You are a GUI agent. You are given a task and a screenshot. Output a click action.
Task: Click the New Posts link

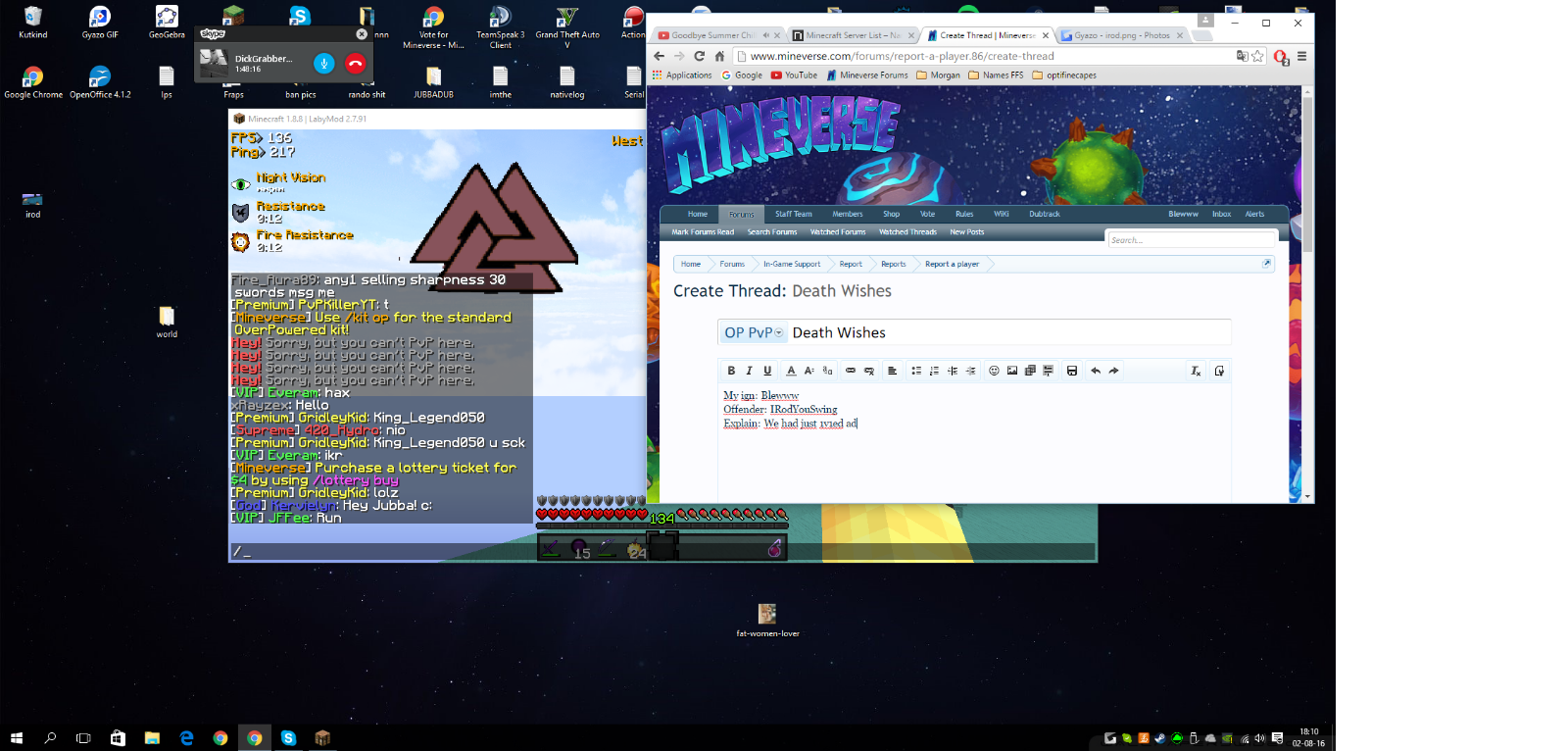click(x=967, y=232)
